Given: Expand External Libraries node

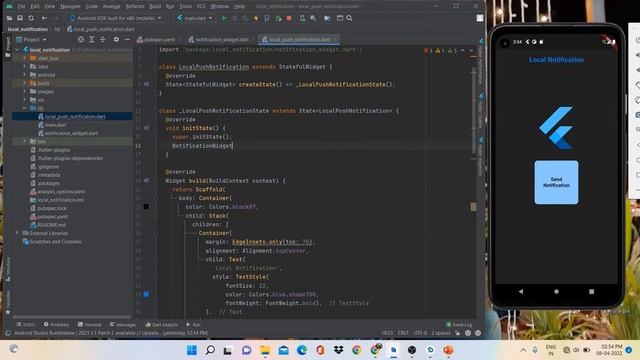Looking at the screenshot, I should pyautogui.click(x=17, y=233).
